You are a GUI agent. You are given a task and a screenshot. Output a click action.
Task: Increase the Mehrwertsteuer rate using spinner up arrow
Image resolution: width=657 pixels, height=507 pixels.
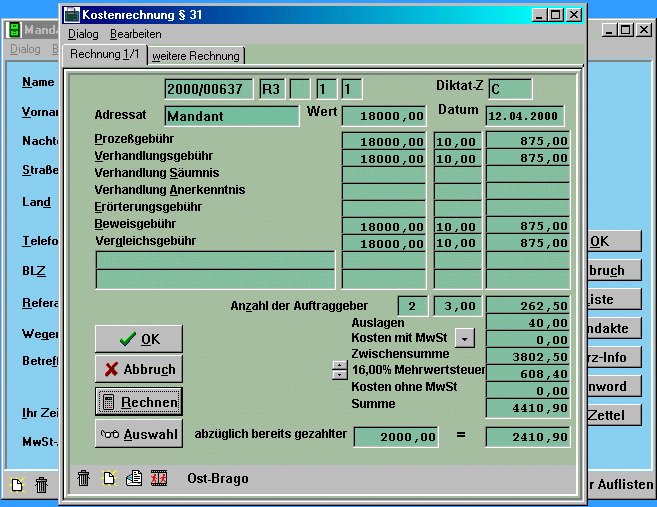338,364
